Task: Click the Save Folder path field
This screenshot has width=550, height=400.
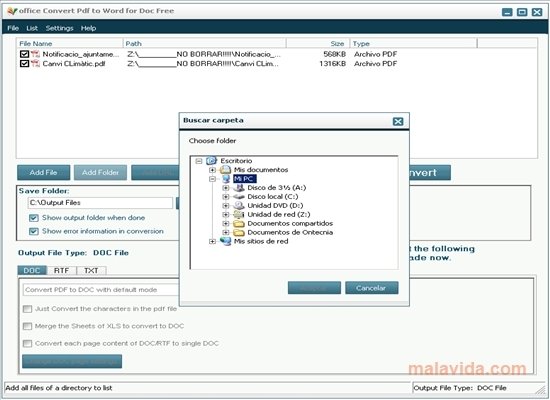Action: click(x=100, y=203)
